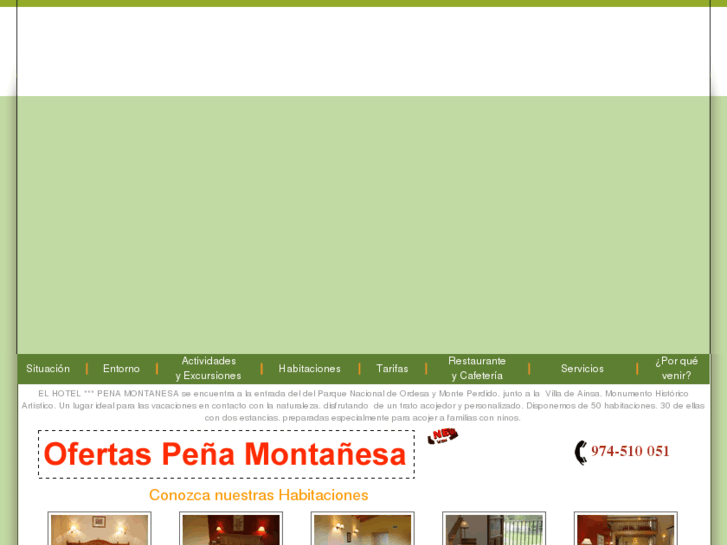The width and height of the screenshot is (727, 545).
Task: Open the third room thumbnail with wall lamps
Action: [363, 529]
